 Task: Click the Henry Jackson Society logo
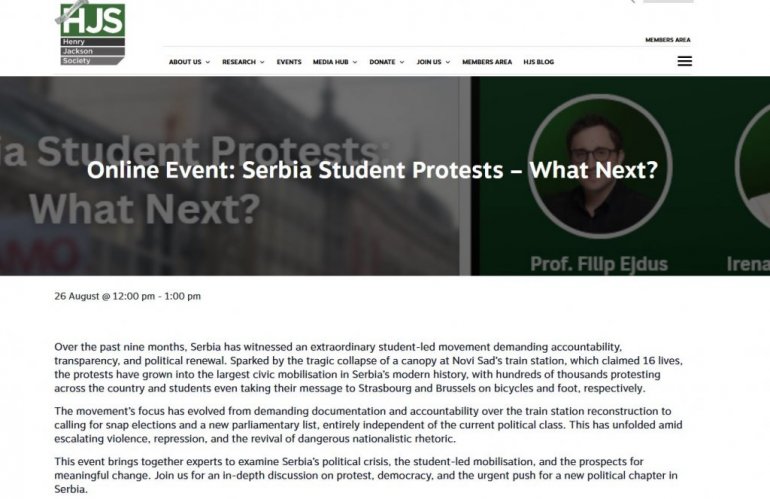[x=92, y=32]
